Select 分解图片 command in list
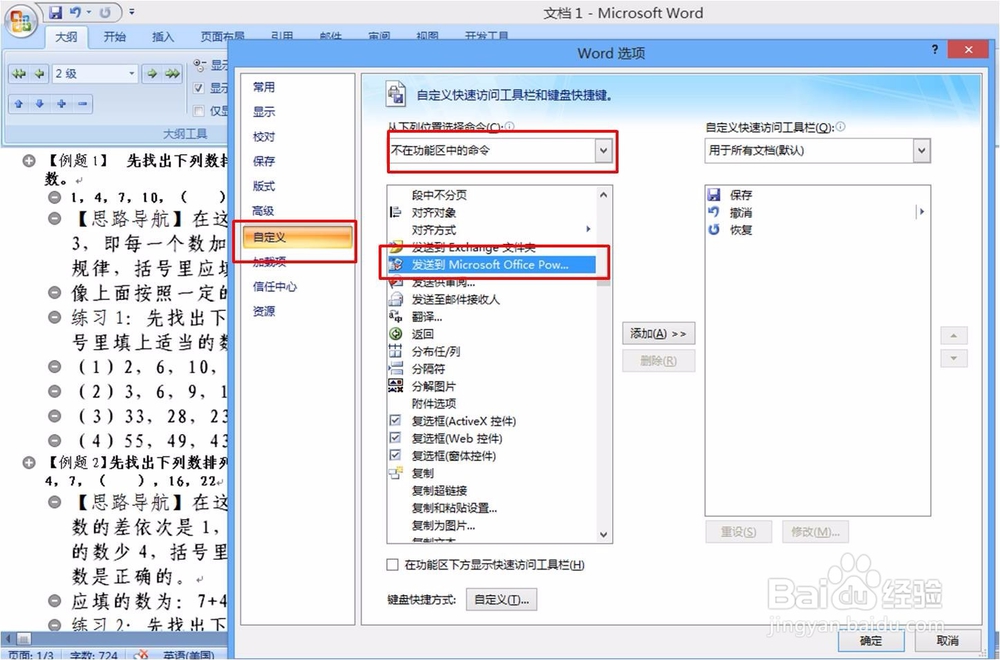Screen dimensions: 1000x660 pos(491,386)
